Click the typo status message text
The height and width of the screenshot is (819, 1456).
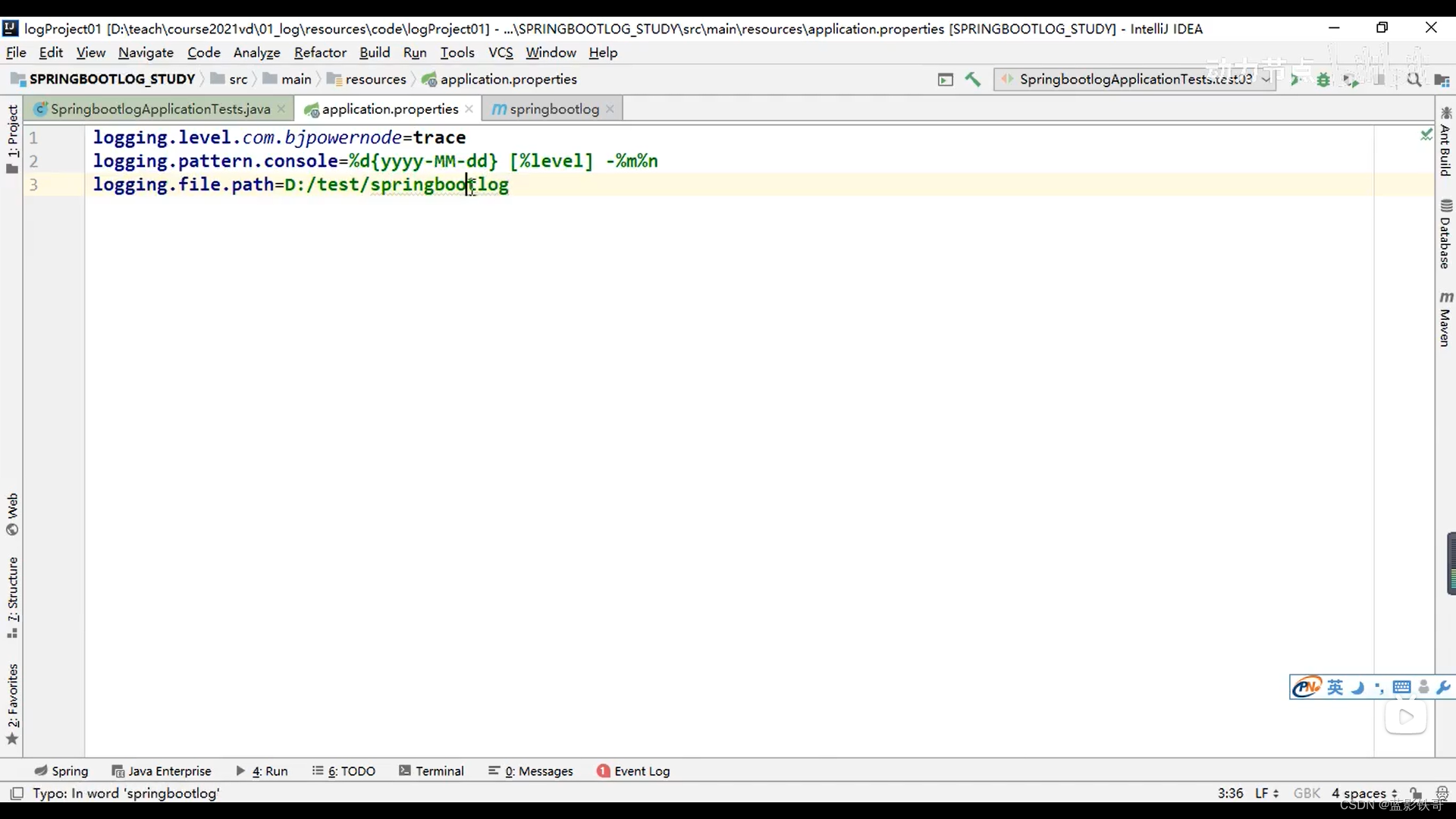coord(126,793)
